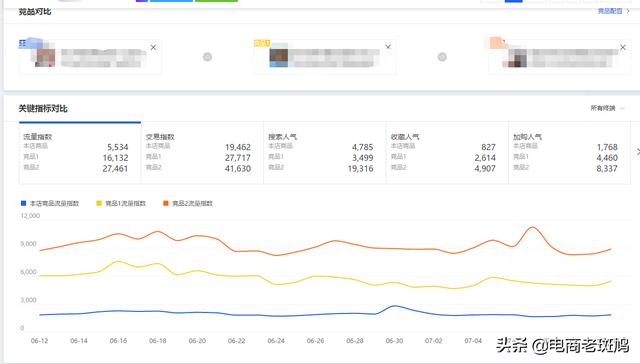640x364 pixels.
Task: Click the 关键指标对比 section heading
Action: pos(43,109)
